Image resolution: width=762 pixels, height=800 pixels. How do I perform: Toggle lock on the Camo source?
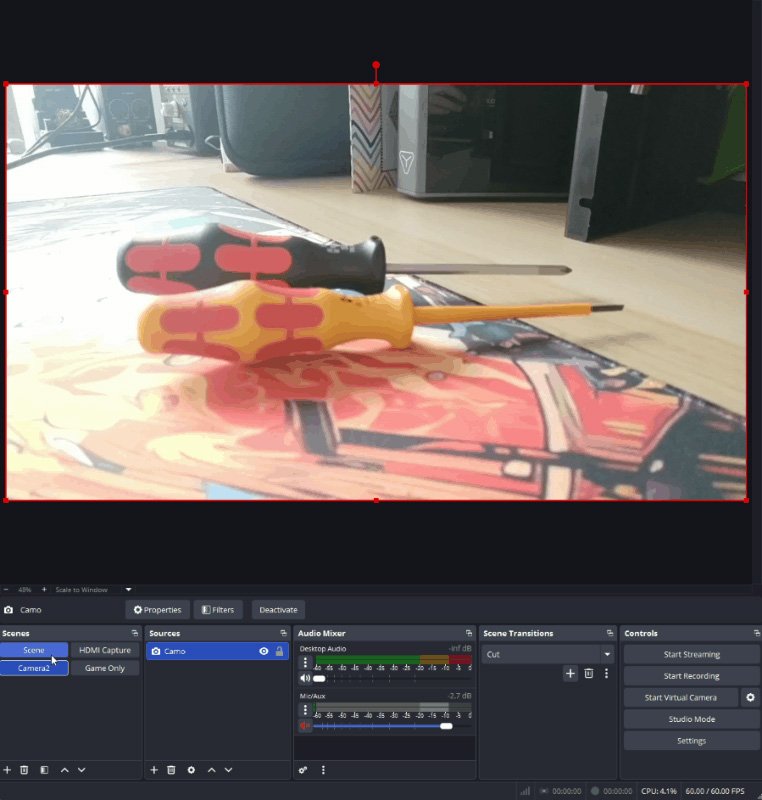click(279, 651)
